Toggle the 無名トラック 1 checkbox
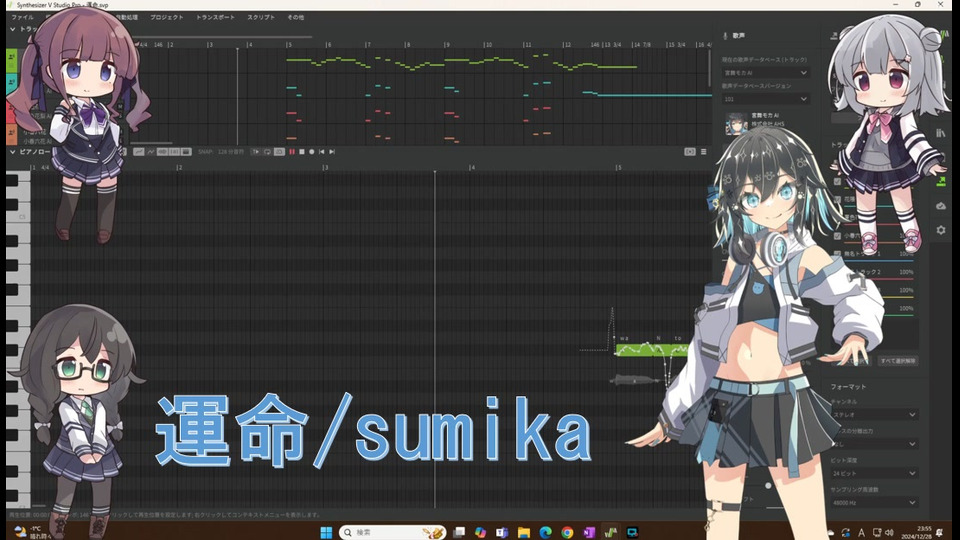The width and height of the screenshot is (960, 540). click(x=838, y=253)
